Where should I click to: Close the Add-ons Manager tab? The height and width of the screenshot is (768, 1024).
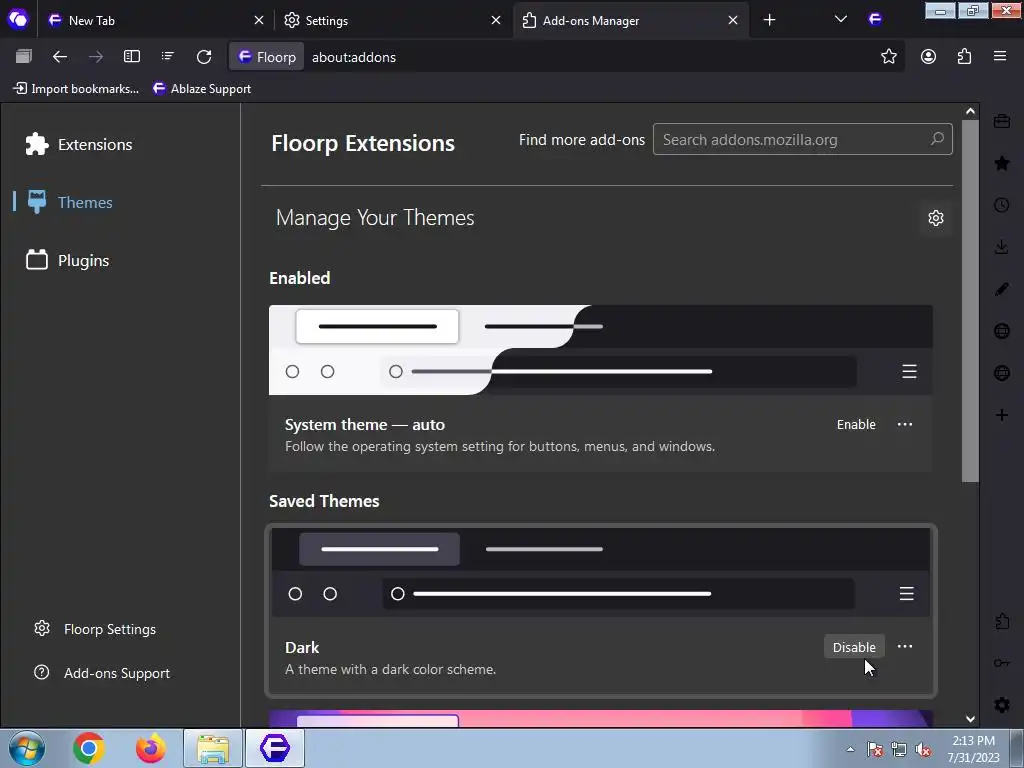[x=733, y=20]
